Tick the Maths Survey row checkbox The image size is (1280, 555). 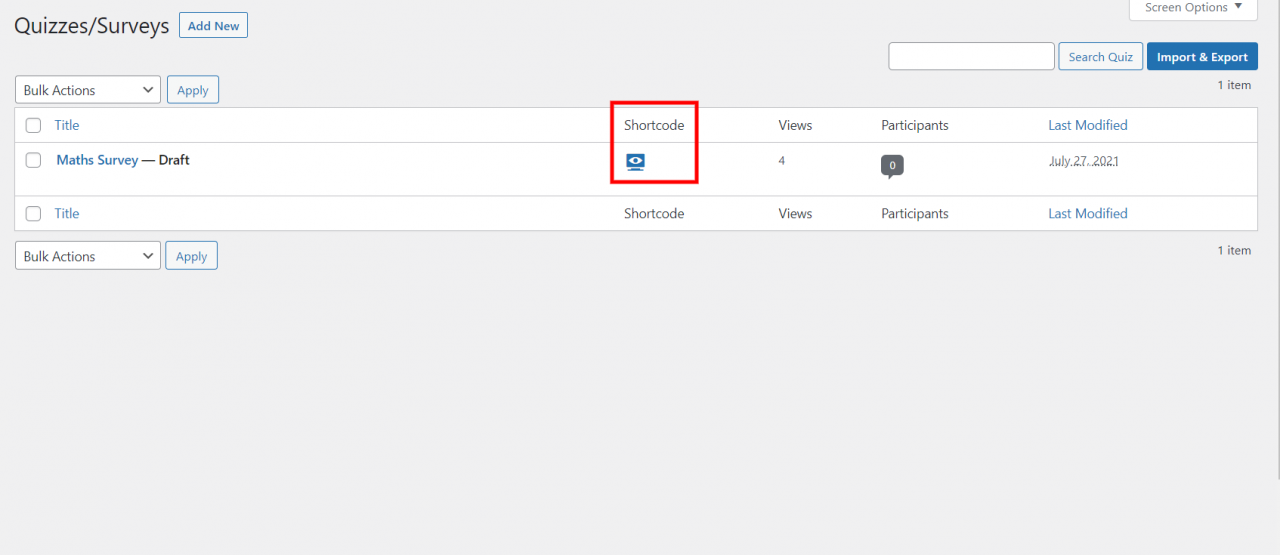point(34,160)
